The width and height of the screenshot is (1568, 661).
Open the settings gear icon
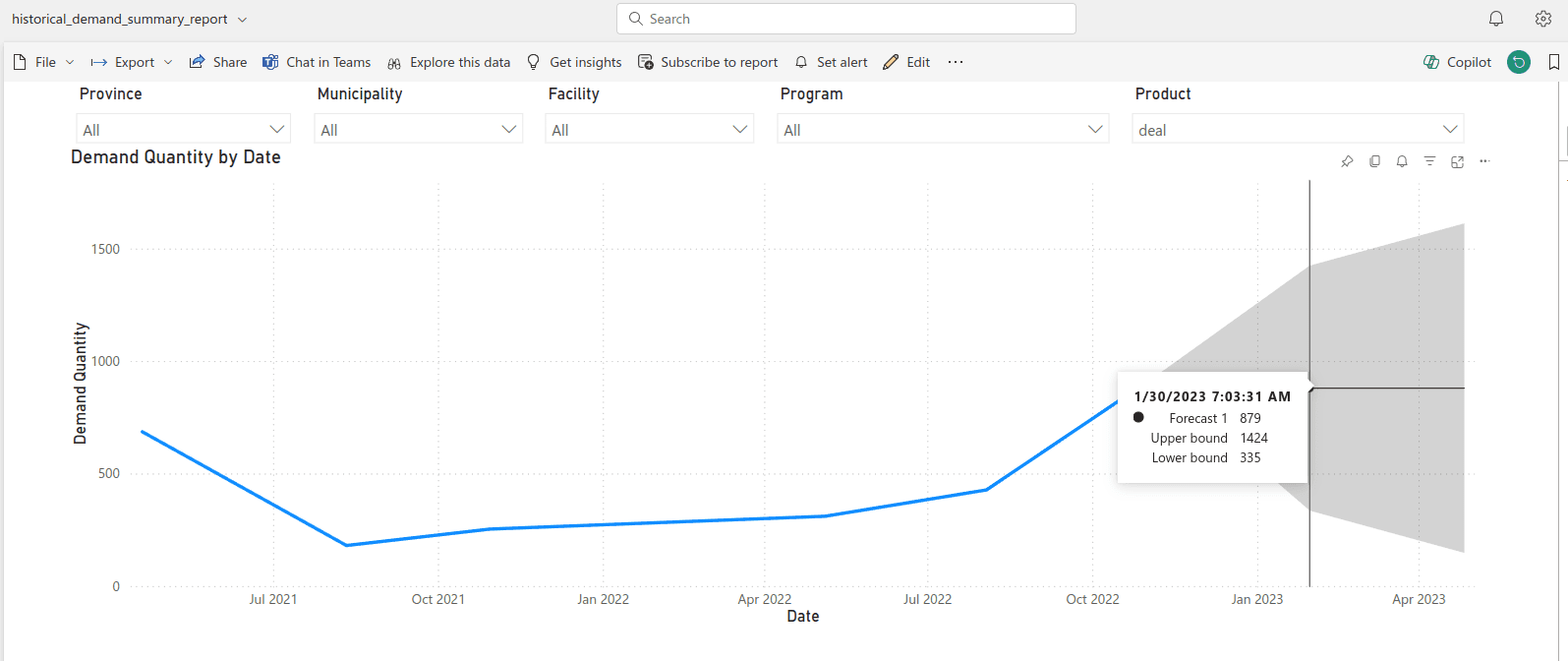1543,19
